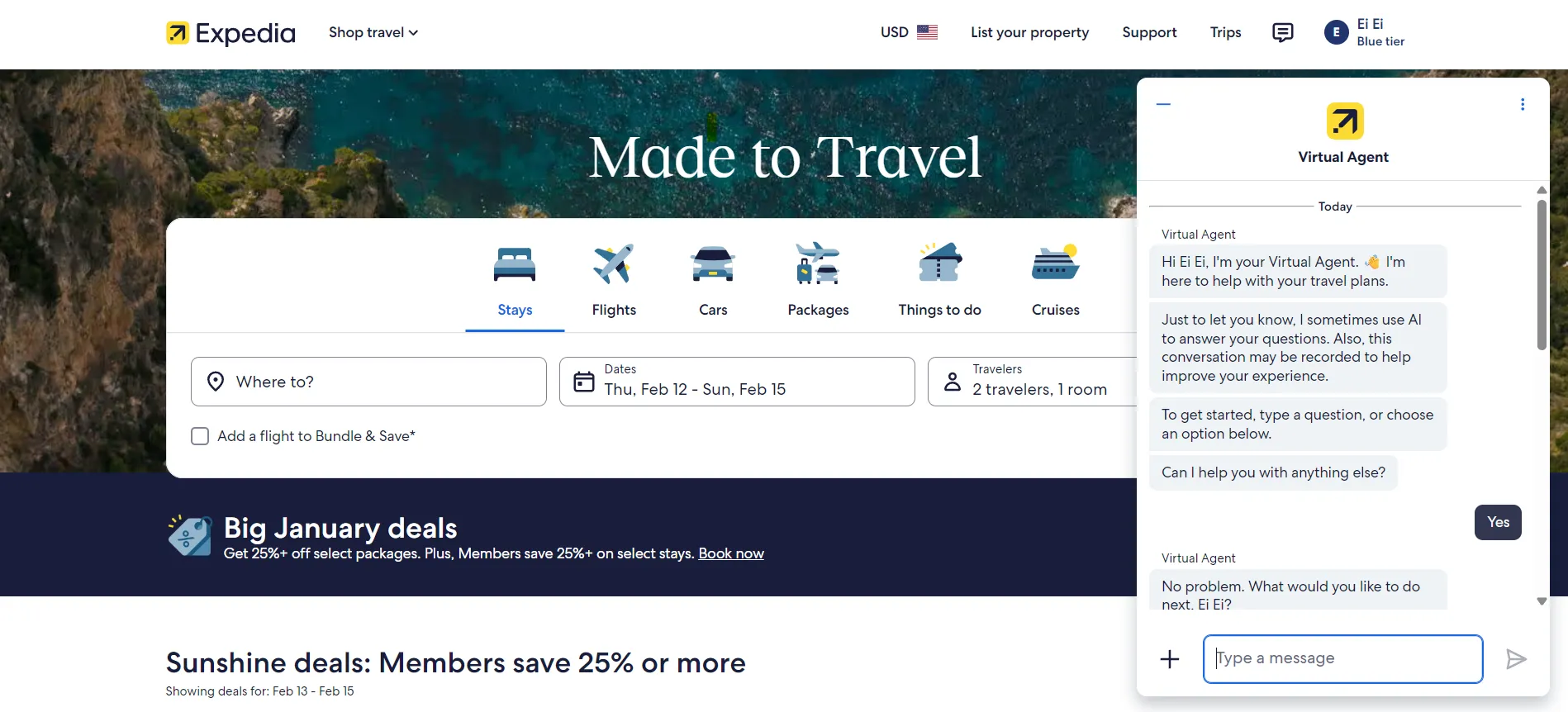Open the Dates picker field

click(x=736, y=382)
